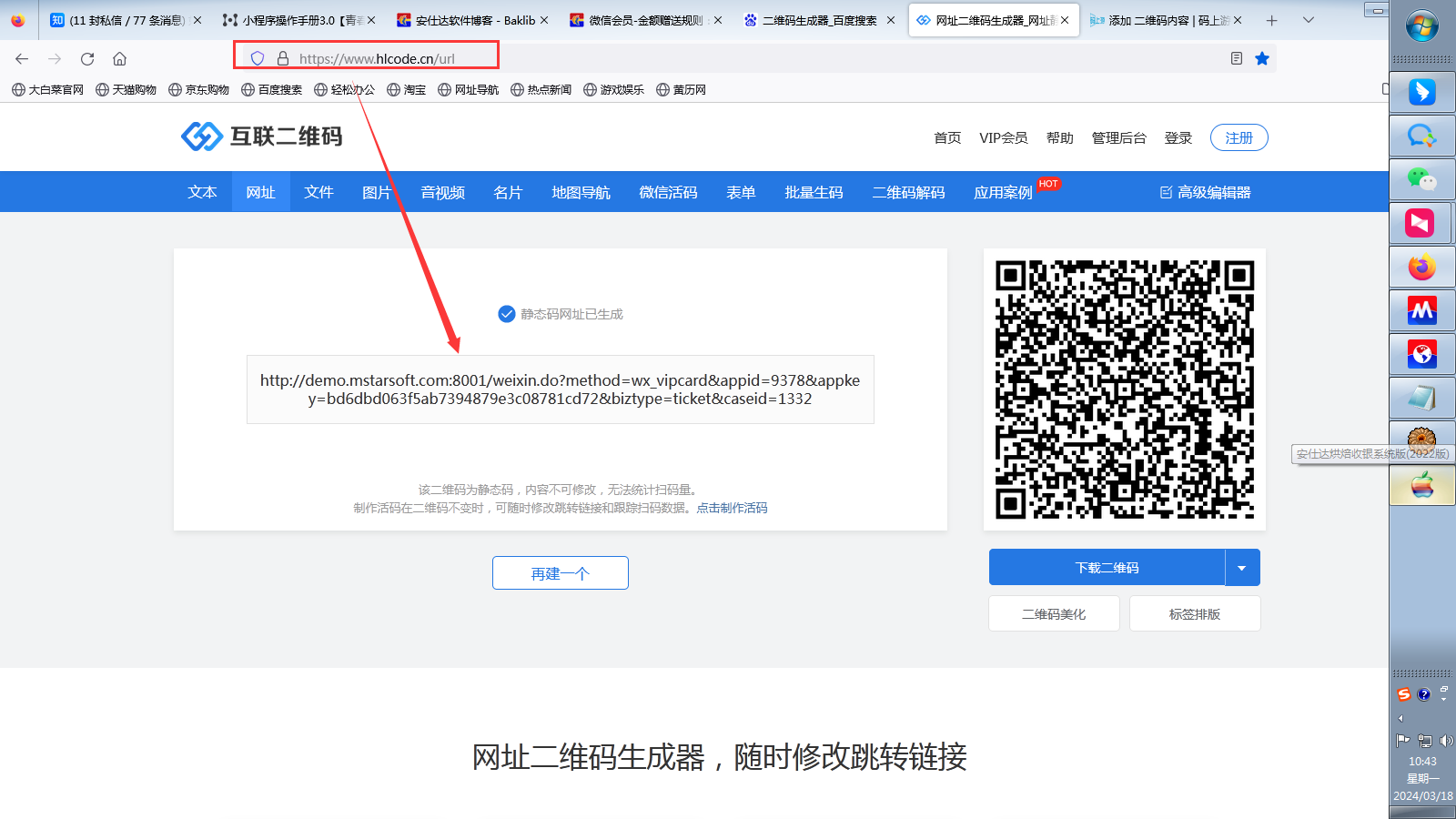Viewport: 1456px width, 819px height.
Task: Click the bookmark star icon
Action: pyautogui.click(x=1262, y=58)
